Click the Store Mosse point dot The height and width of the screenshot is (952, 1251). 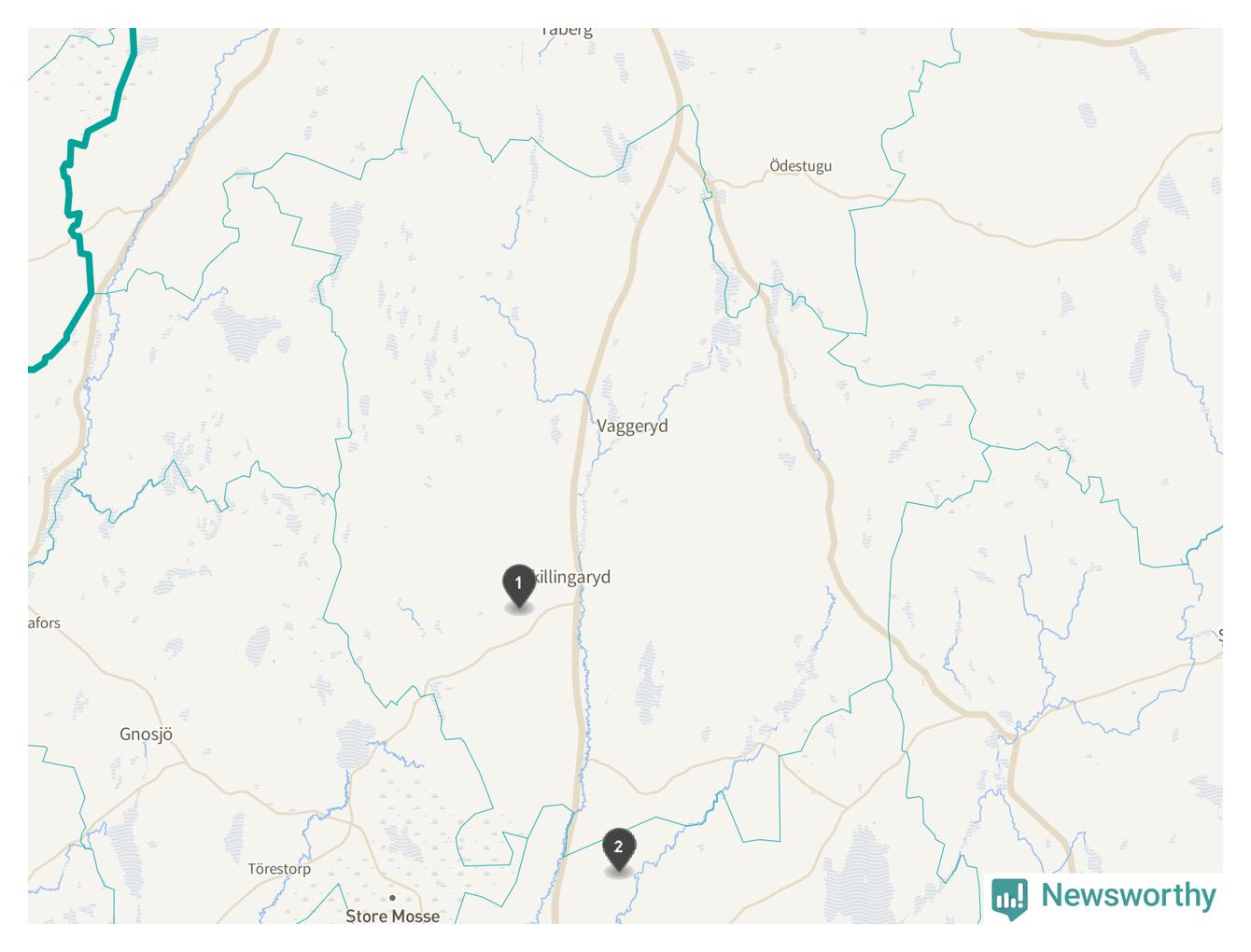392,898
